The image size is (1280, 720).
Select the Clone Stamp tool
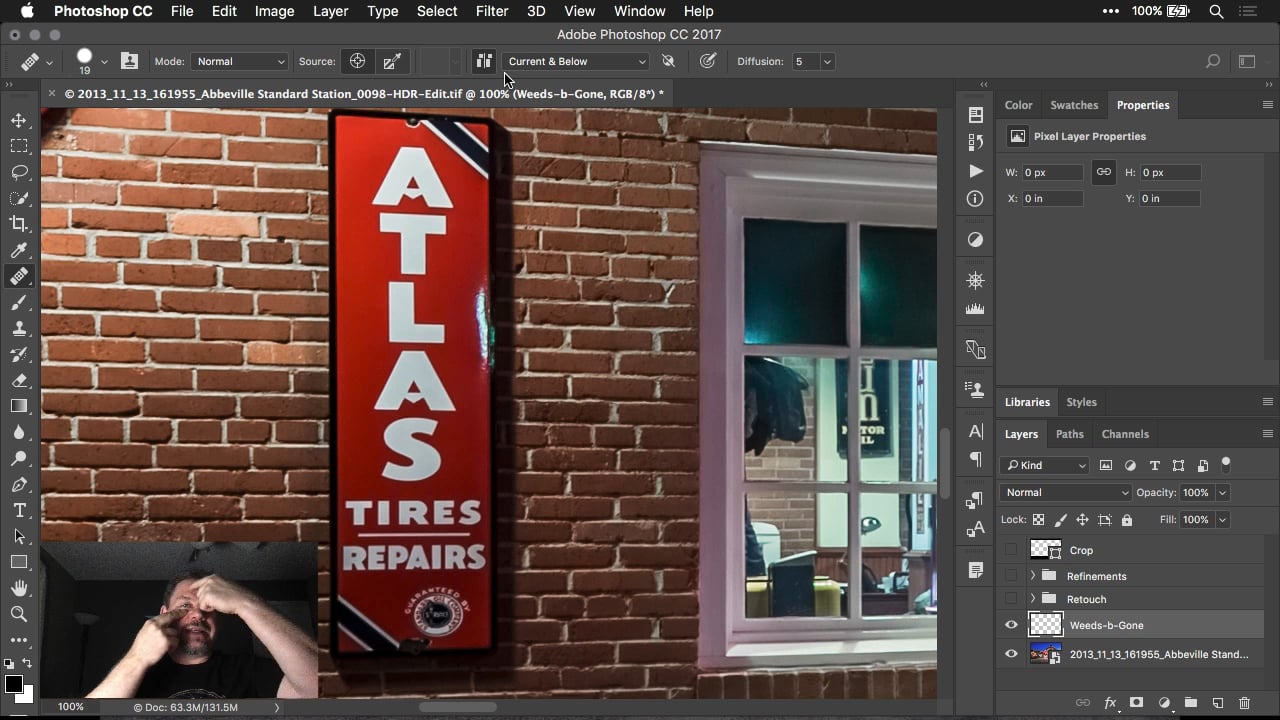19,328
